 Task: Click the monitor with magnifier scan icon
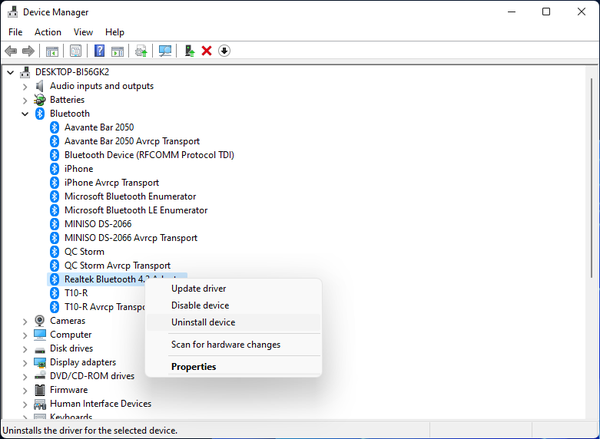tap(165, 51)
